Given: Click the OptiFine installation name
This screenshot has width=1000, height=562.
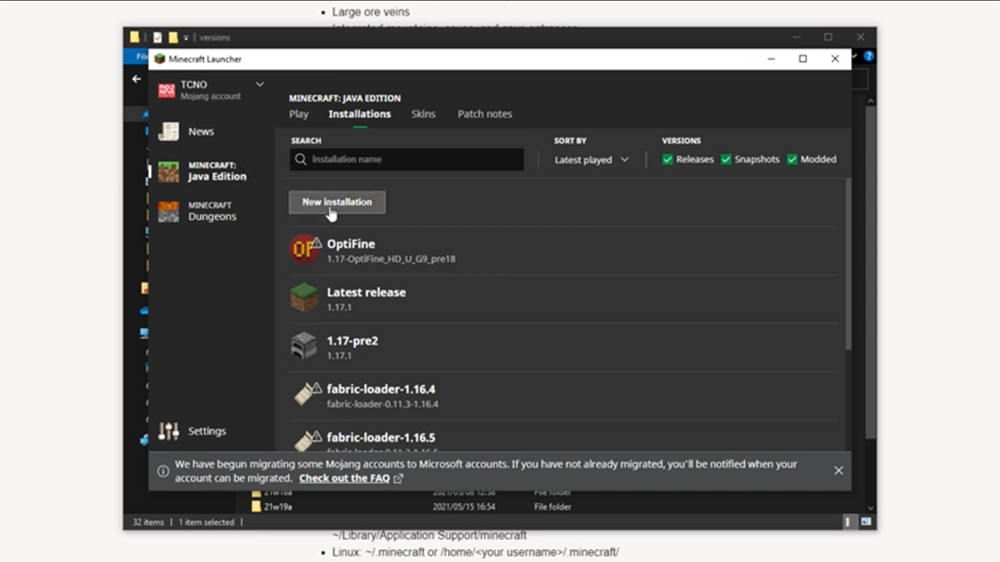Looking at the screenshot, I should (x=351, y=244).
